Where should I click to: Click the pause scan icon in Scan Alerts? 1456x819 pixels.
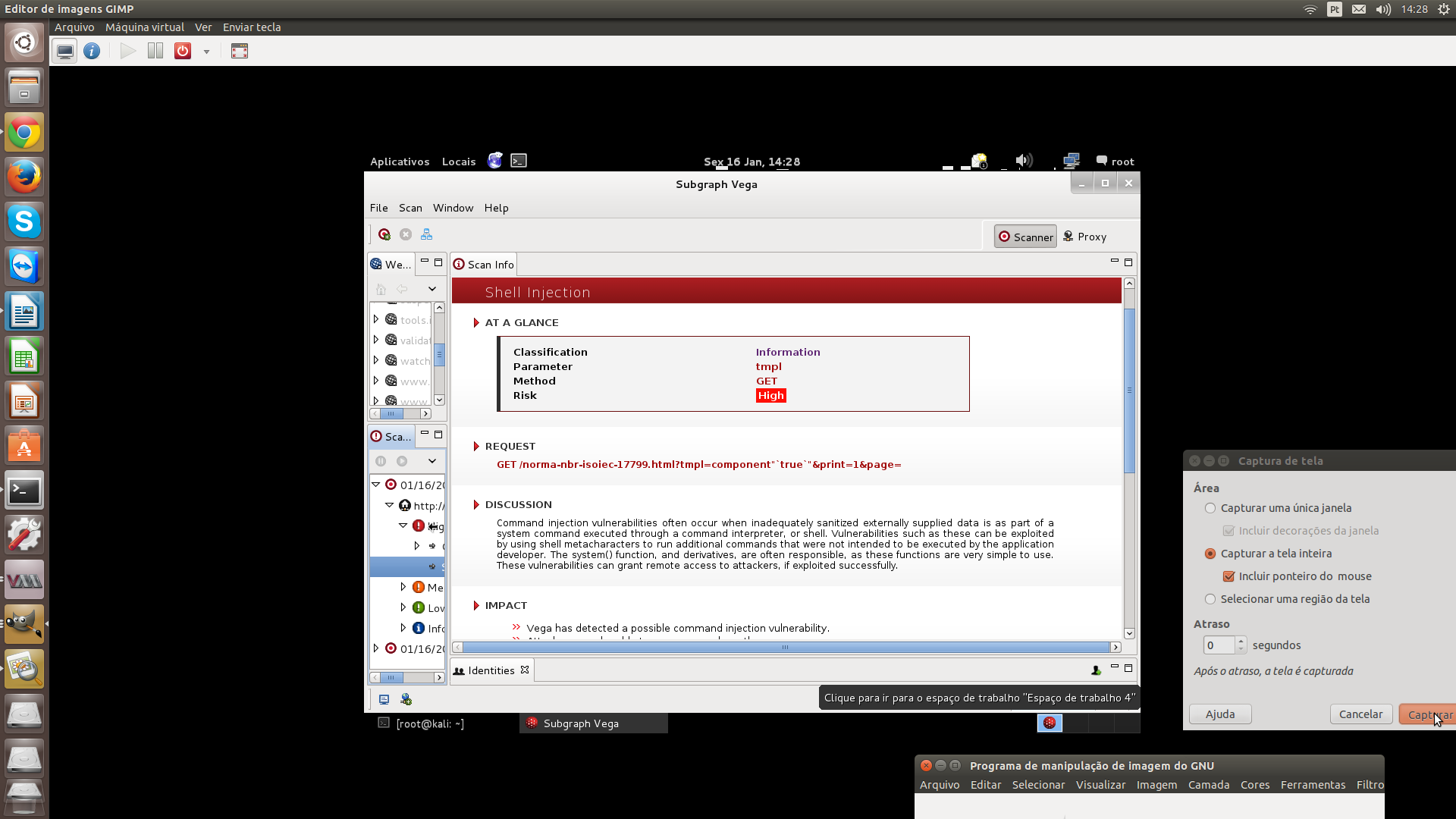coord(381,461)
